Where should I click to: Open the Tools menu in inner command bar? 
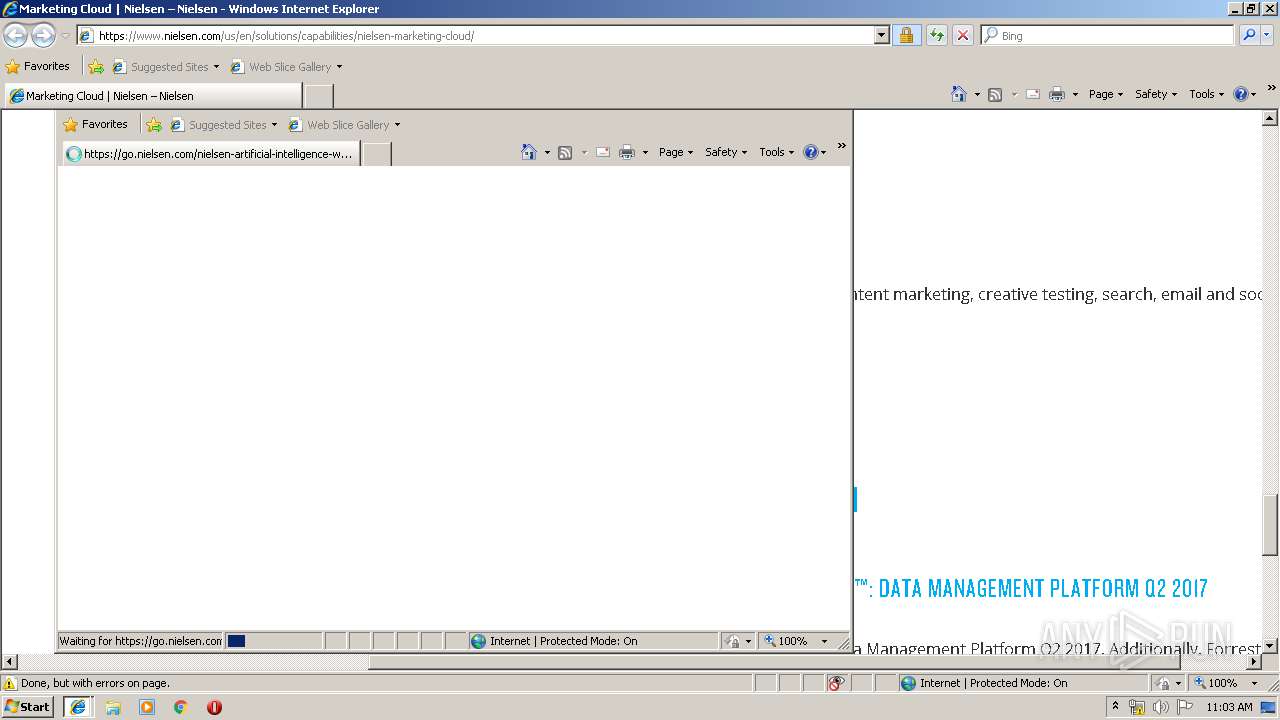[x=776, y=152]
